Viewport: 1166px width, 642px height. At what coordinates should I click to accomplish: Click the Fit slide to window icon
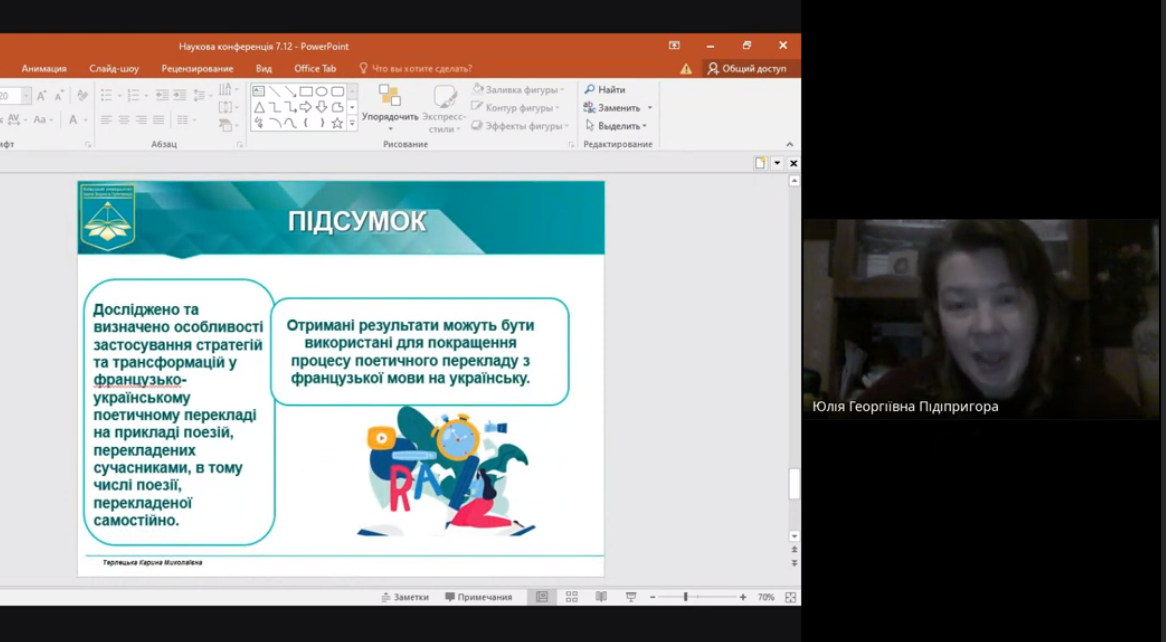tap(790, 597)
